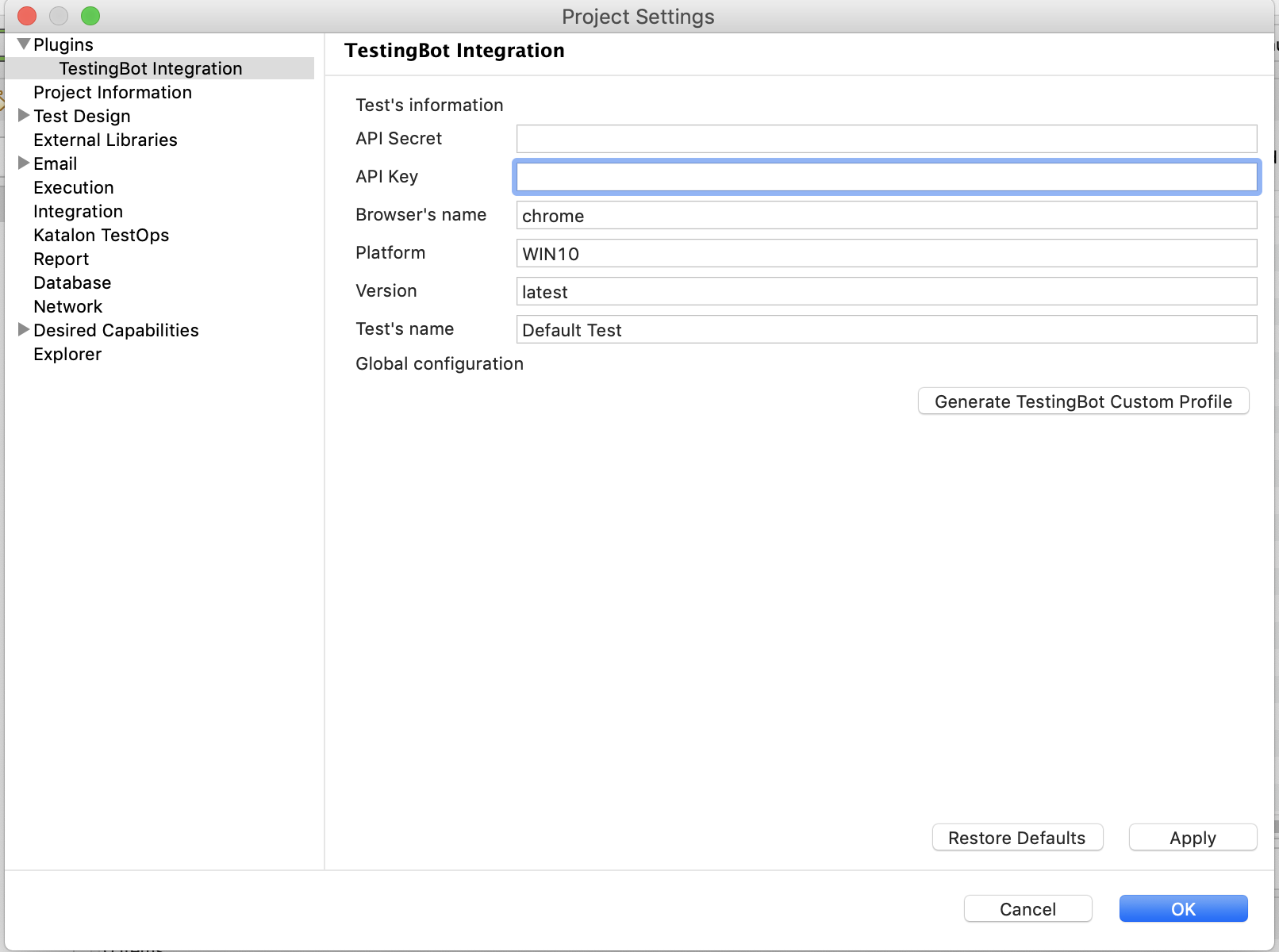The image size is (1279, 952).
Task: Click the API Secret label
Action: pyautogui.click(x=398, y=139)
